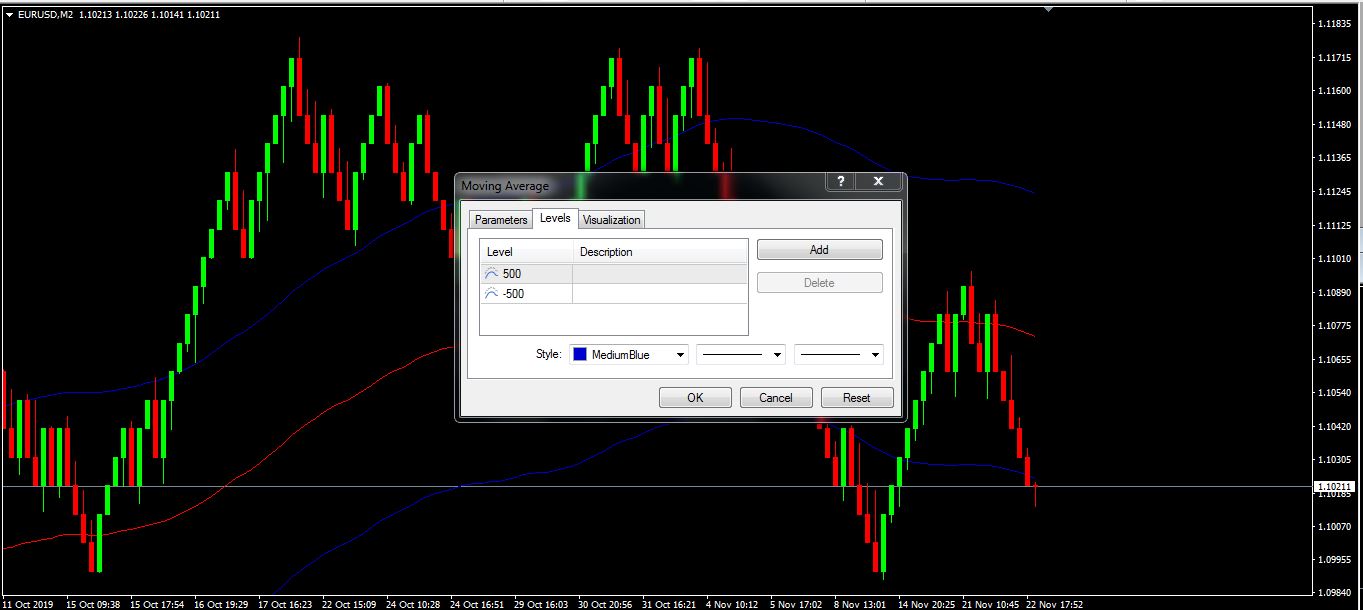Switch to the Parameters tab
The width and height of the screenshot is (1363, 610).
point(501,220)
